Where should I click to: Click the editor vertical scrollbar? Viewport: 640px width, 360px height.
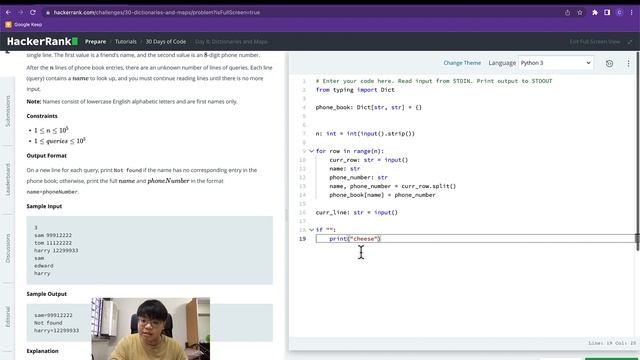click(x=637, y=151)
